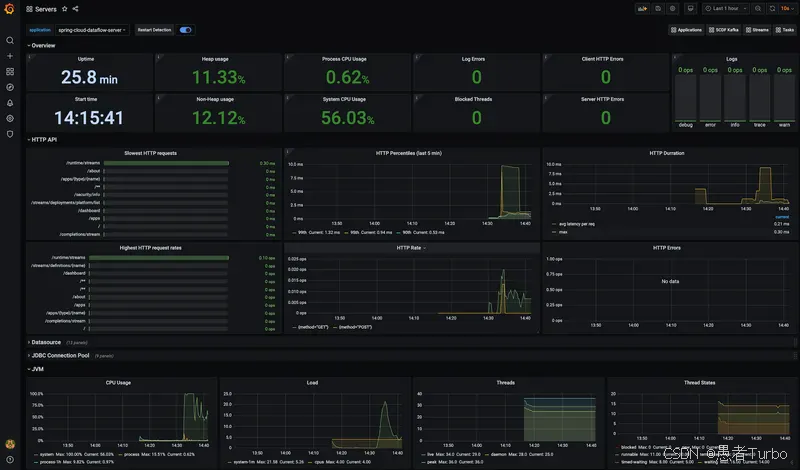Click the info icon on Heap usage panel
Image resolution: width=800 pixels, height=470 pixels.
tap(158, 57)
